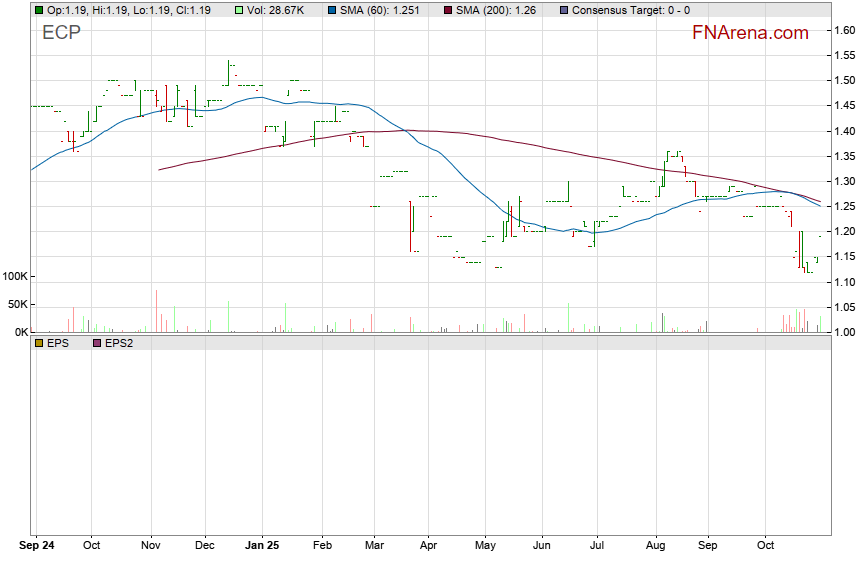This screenshot has height=566, width=859.
Task: Click the gold EPS legend swatch
Action: point(38,343)
